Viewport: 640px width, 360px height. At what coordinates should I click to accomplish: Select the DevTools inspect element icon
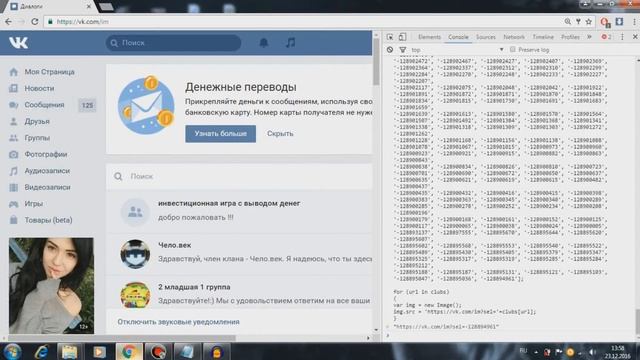point(390,37)
